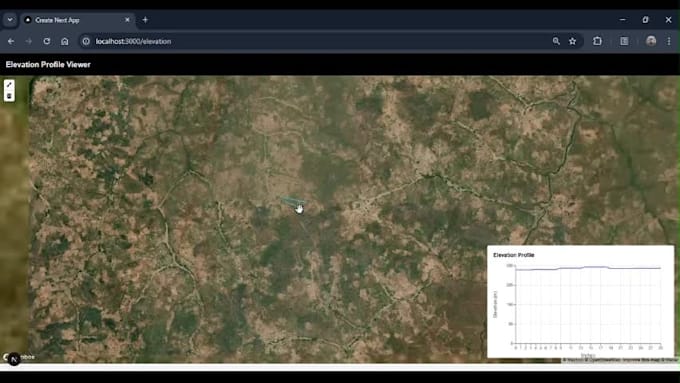Click the browser forward arrow
Viewport: 680px width, 383px height.
pos(29,41)
